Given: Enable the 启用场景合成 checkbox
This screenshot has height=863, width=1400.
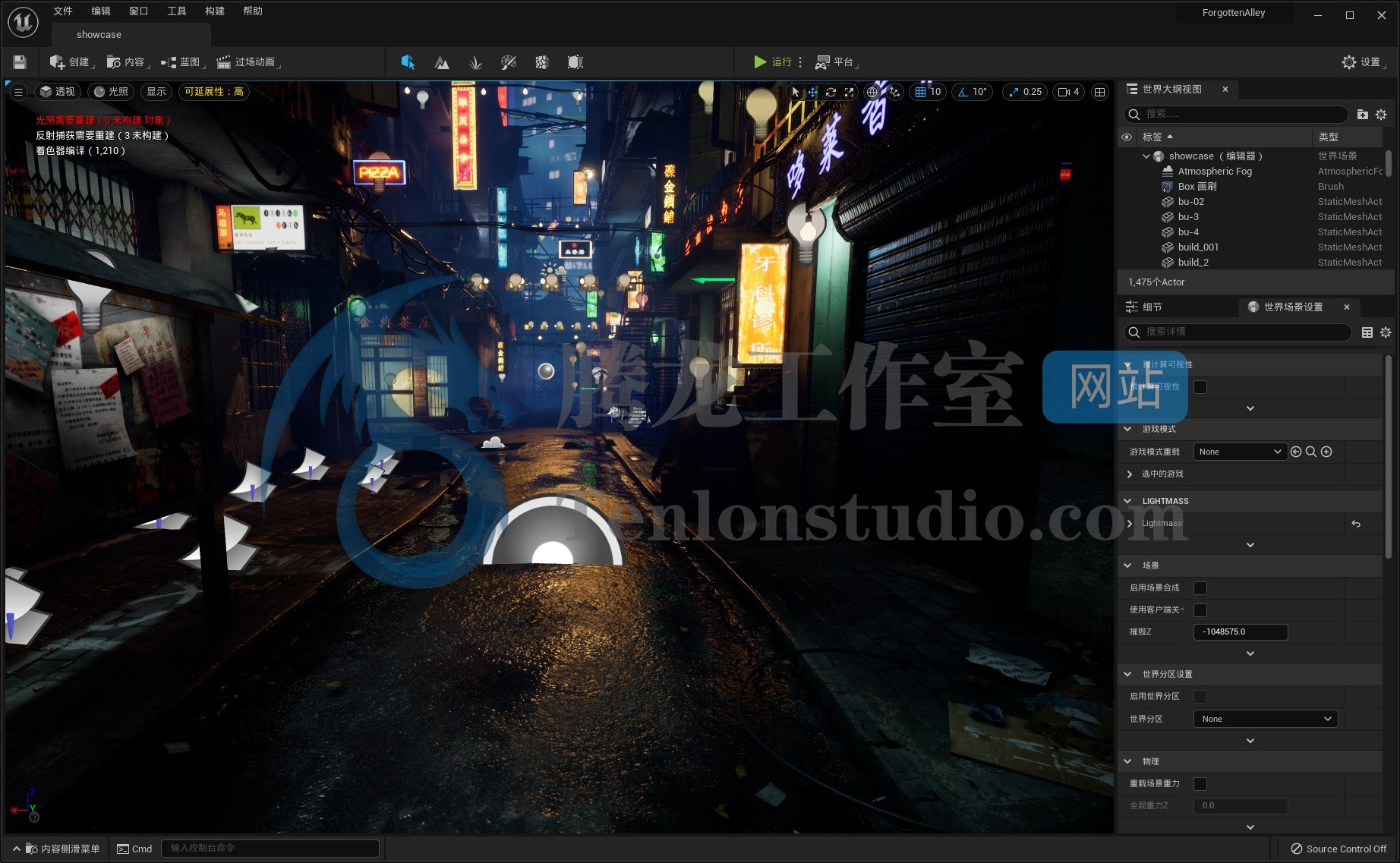Looking at the screenshot, I should point(1200,588).
